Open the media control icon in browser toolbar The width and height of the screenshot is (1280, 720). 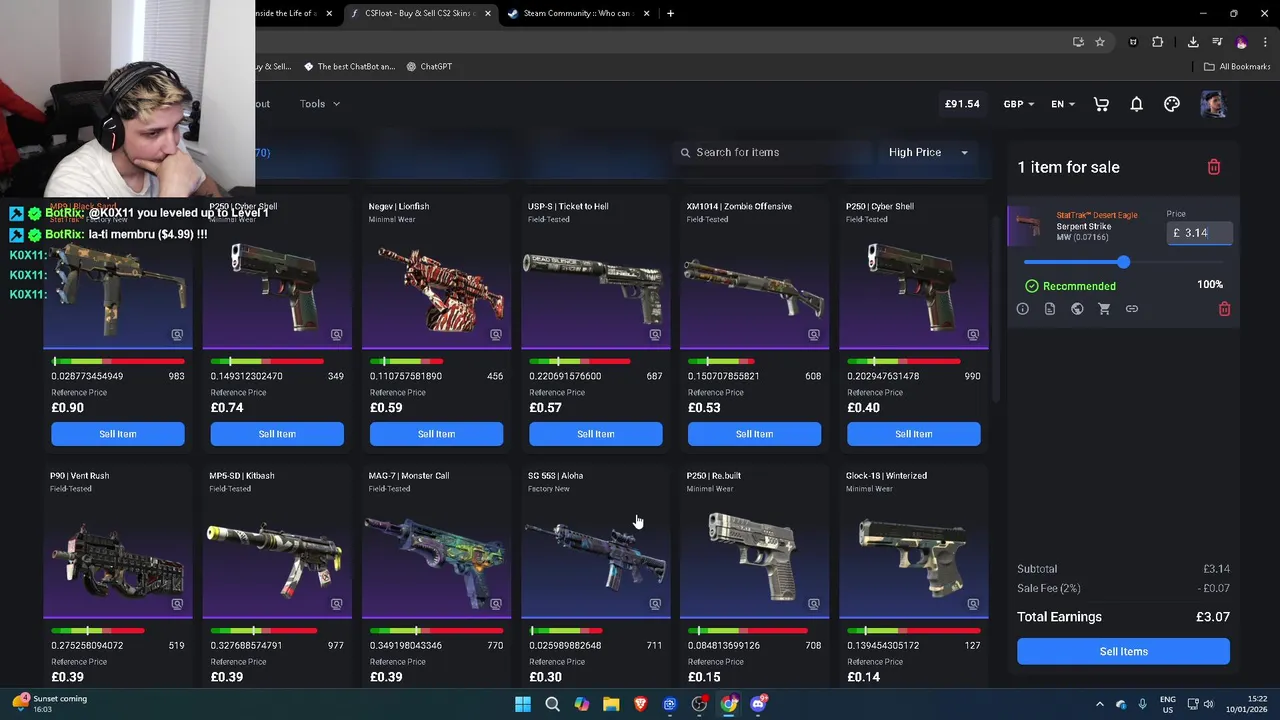1217,42
